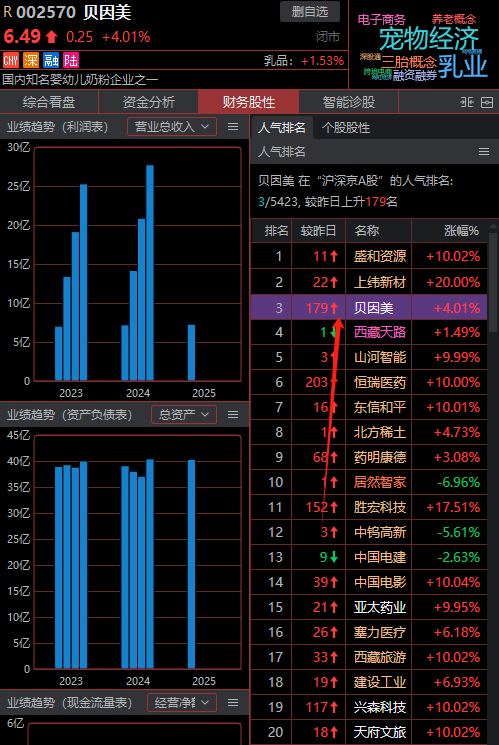This screenshot has height=745, width=499.
Task: Select stock 居然智家 in ranking list
Action: [380, 482]
